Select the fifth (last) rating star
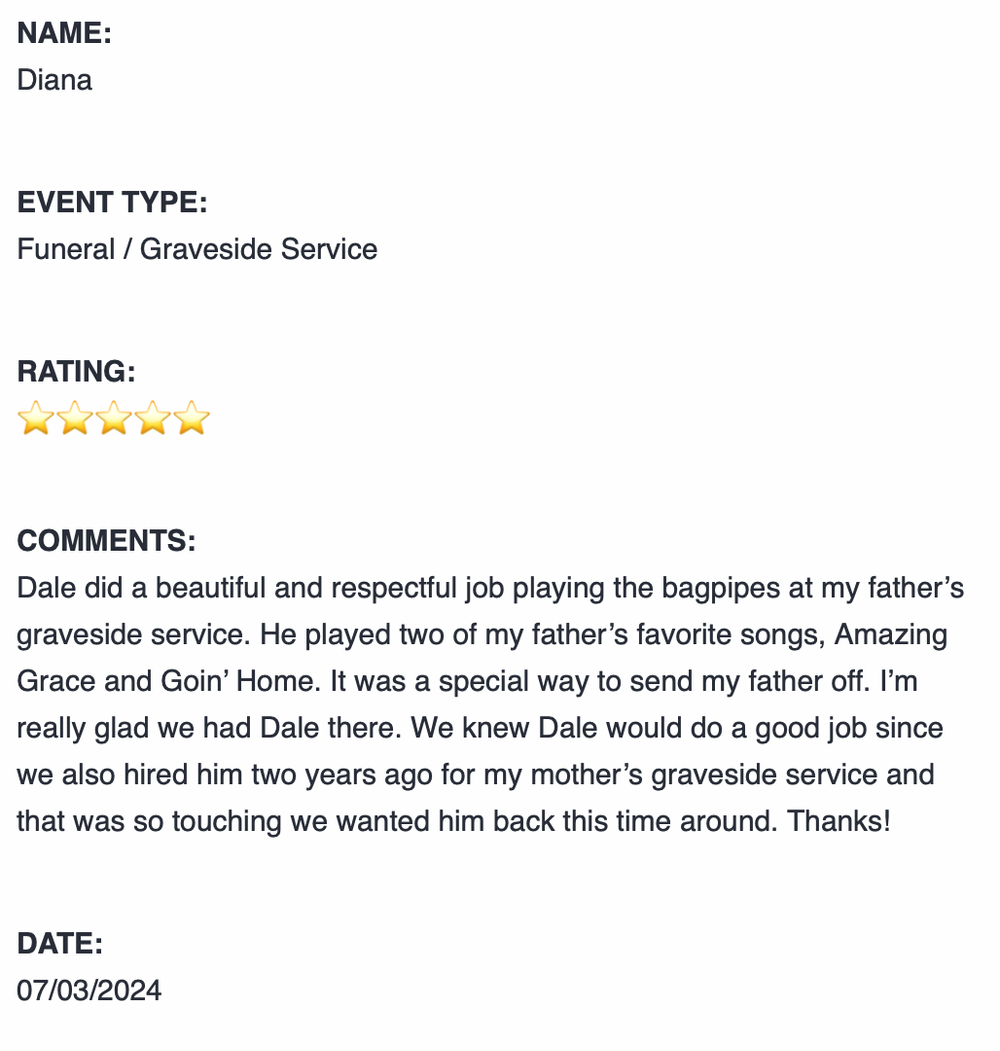This screenshot has width=1000, height=1051. click(192, 418)
